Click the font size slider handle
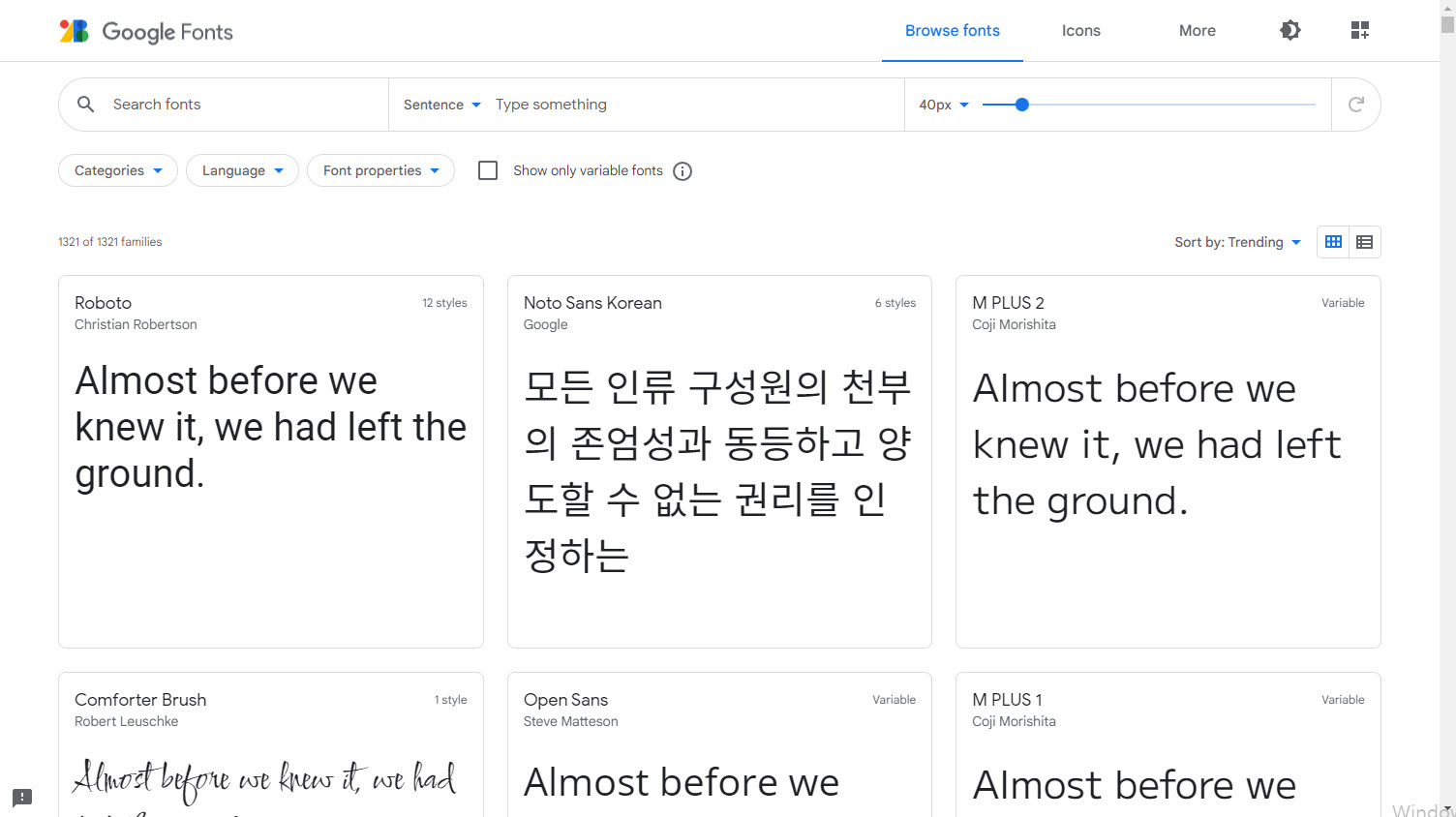 [x=1022, y=105]
